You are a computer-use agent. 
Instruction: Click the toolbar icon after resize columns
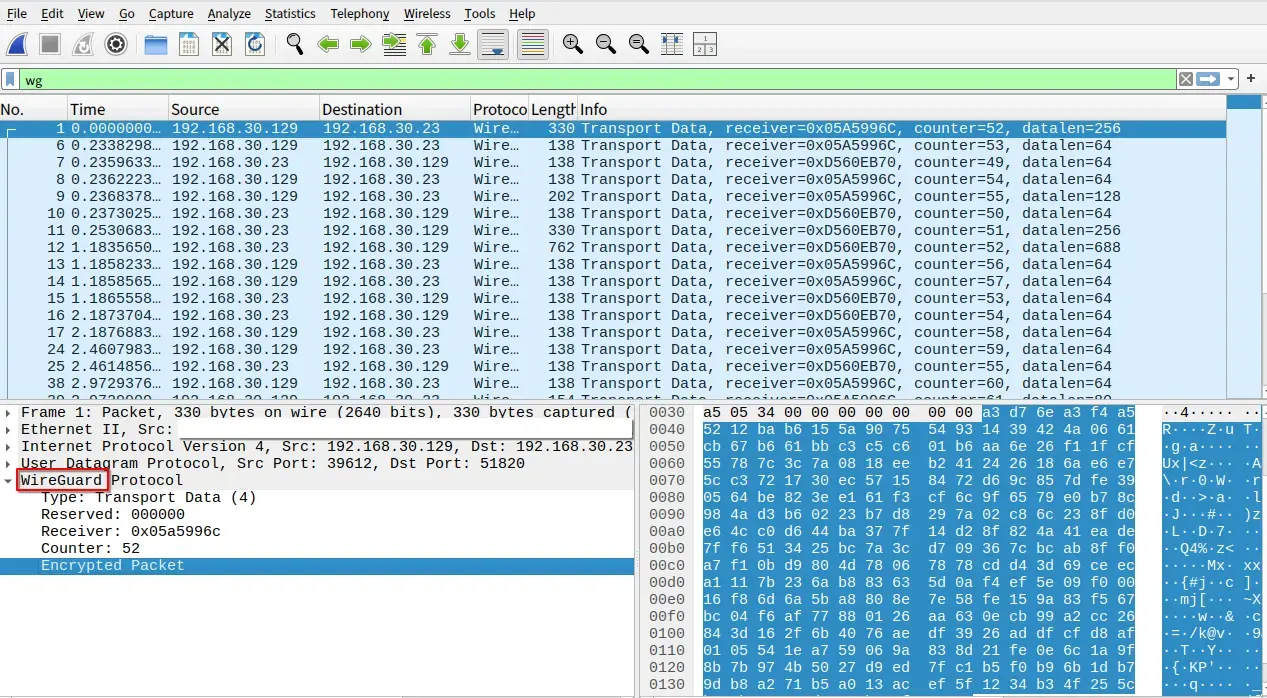point(705,44)
